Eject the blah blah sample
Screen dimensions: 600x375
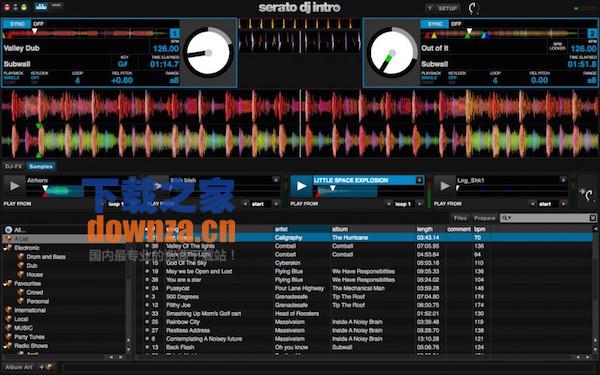coord(276,179)
